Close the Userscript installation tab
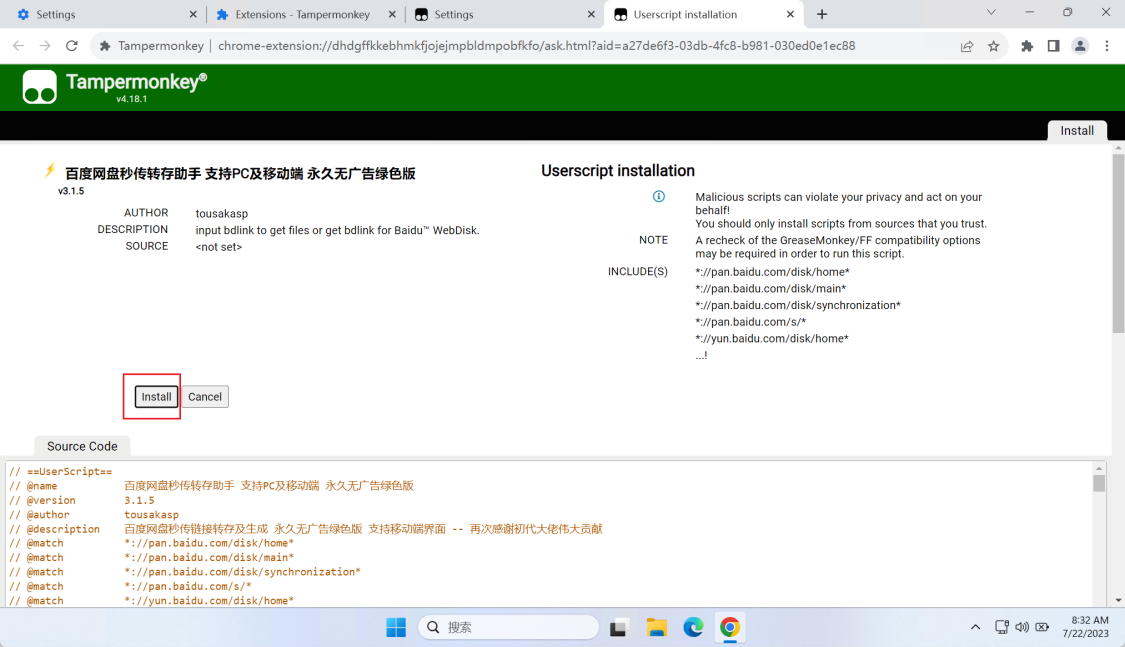The height and width of the screenshot is (647, 1125). click(790, 14)
